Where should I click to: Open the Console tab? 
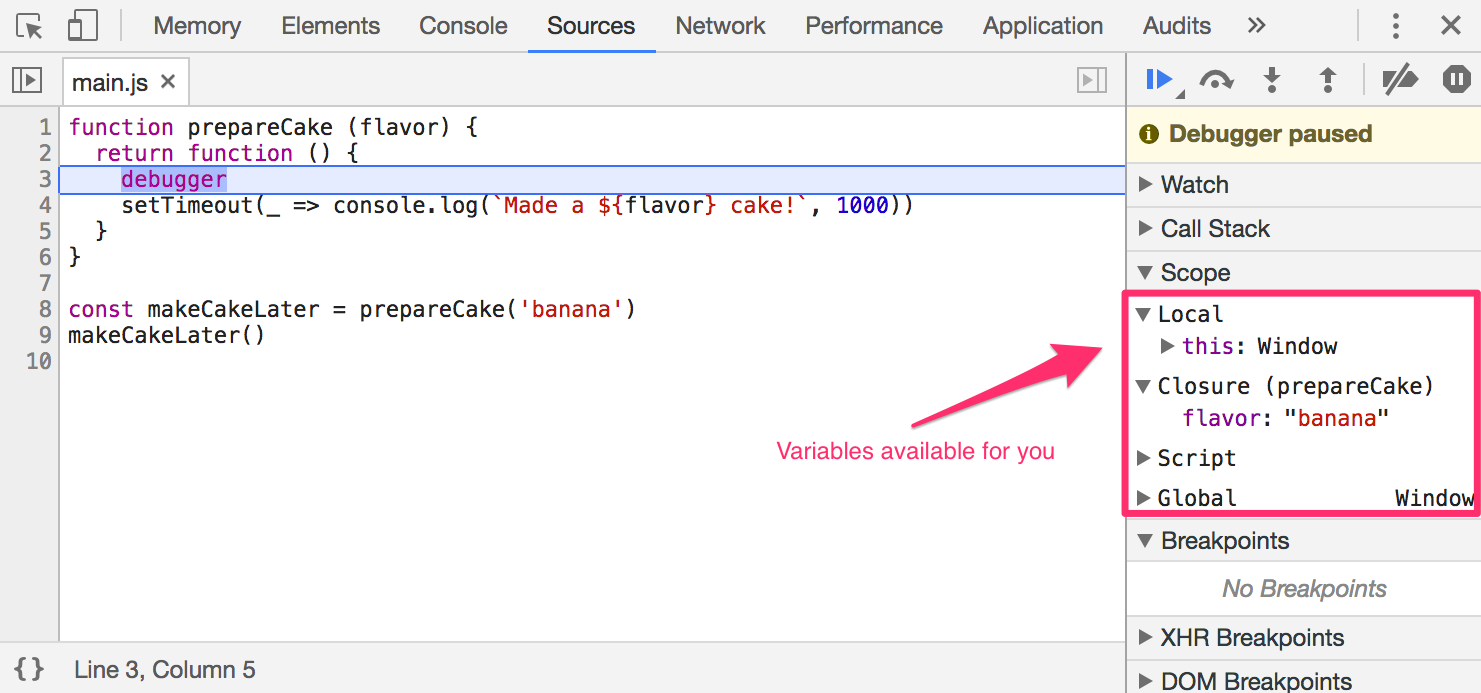point(463,26)
